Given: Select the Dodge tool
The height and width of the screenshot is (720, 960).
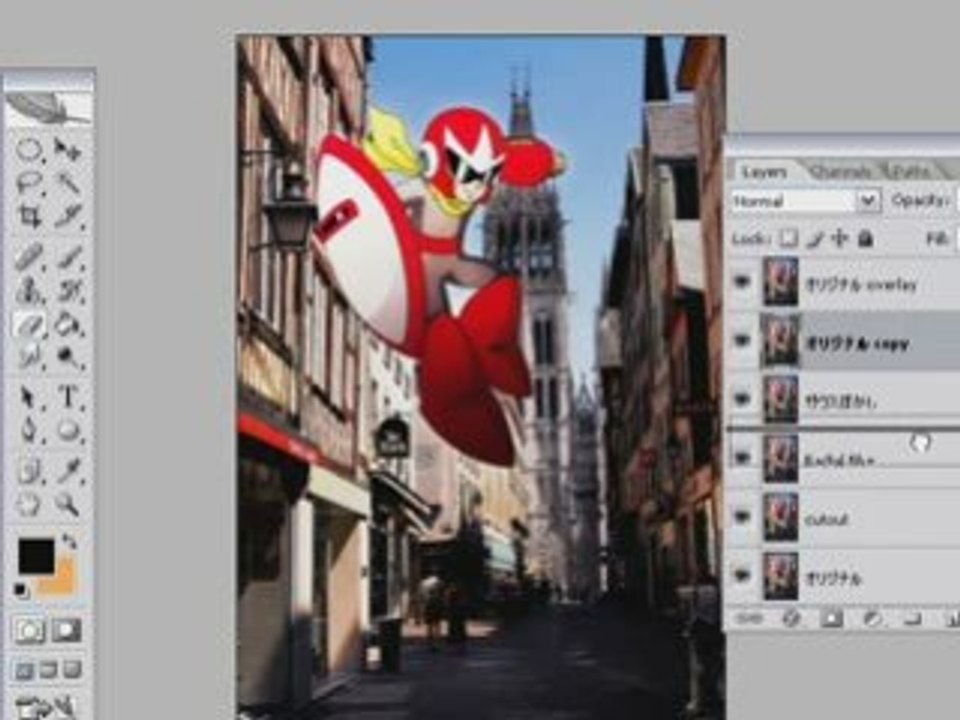Looking at the screenshot, I should coord(69,356).
